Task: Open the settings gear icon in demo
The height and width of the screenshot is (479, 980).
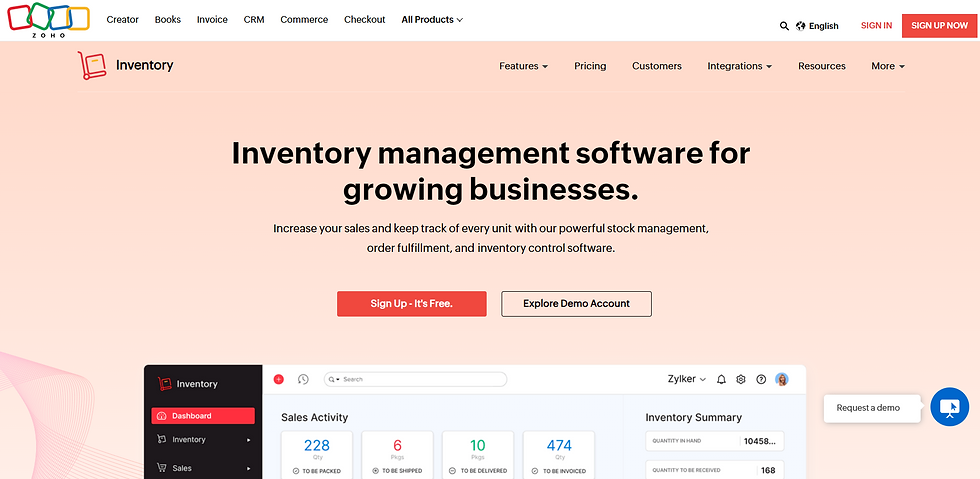Action: coord(741,379)
